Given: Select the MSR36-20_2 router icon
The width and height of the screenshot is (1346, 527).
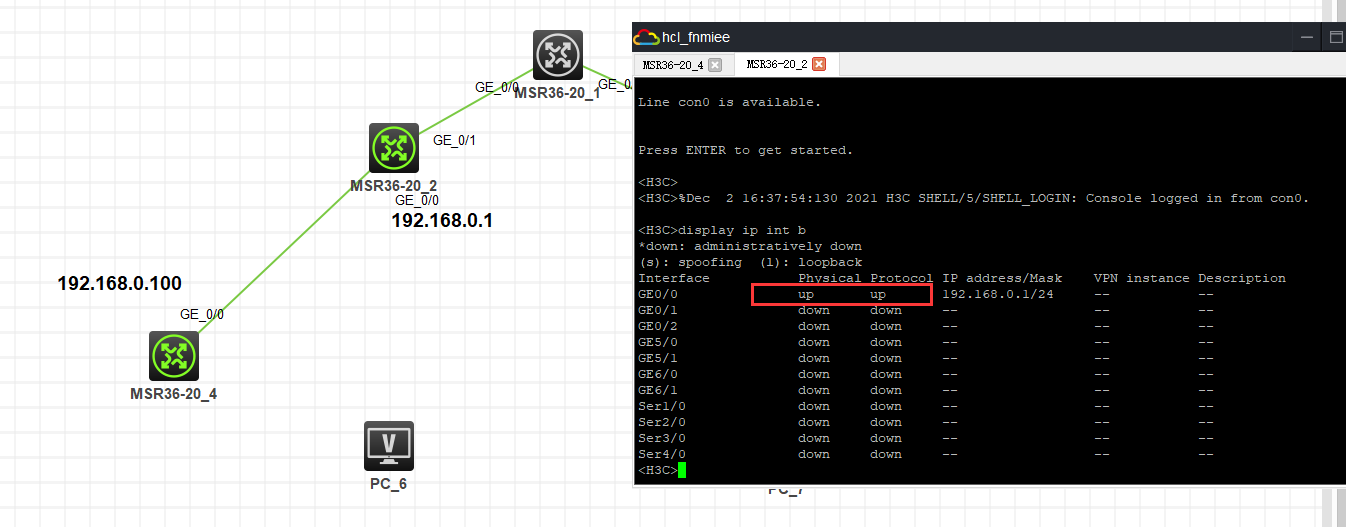Looking at the screenshot, I should point(393,148).
